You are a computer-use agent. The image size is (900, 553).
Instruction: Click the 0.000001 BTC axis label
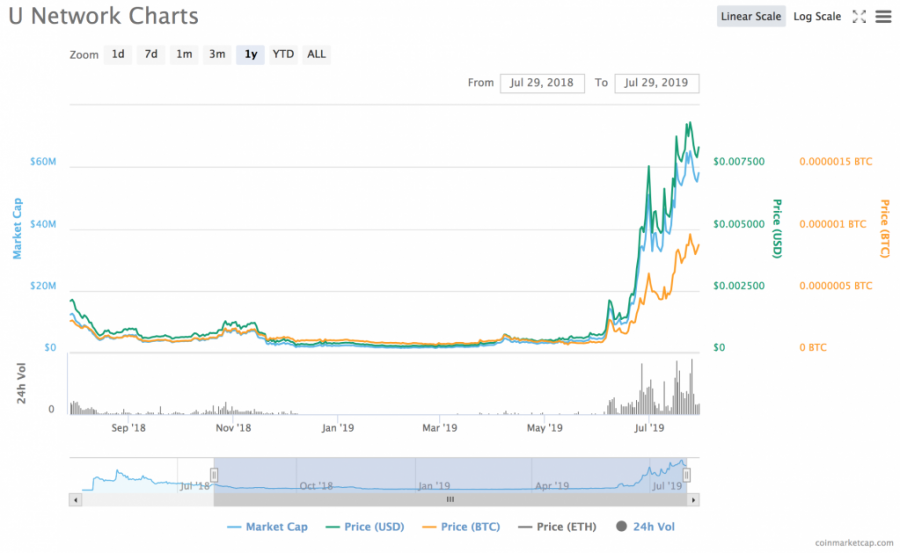coord(833,224)
